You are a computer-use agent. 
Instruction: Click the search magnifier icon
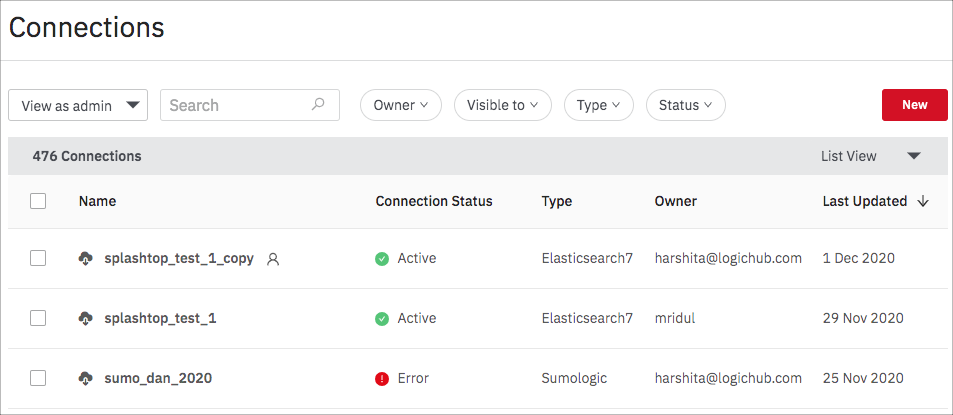318,105
